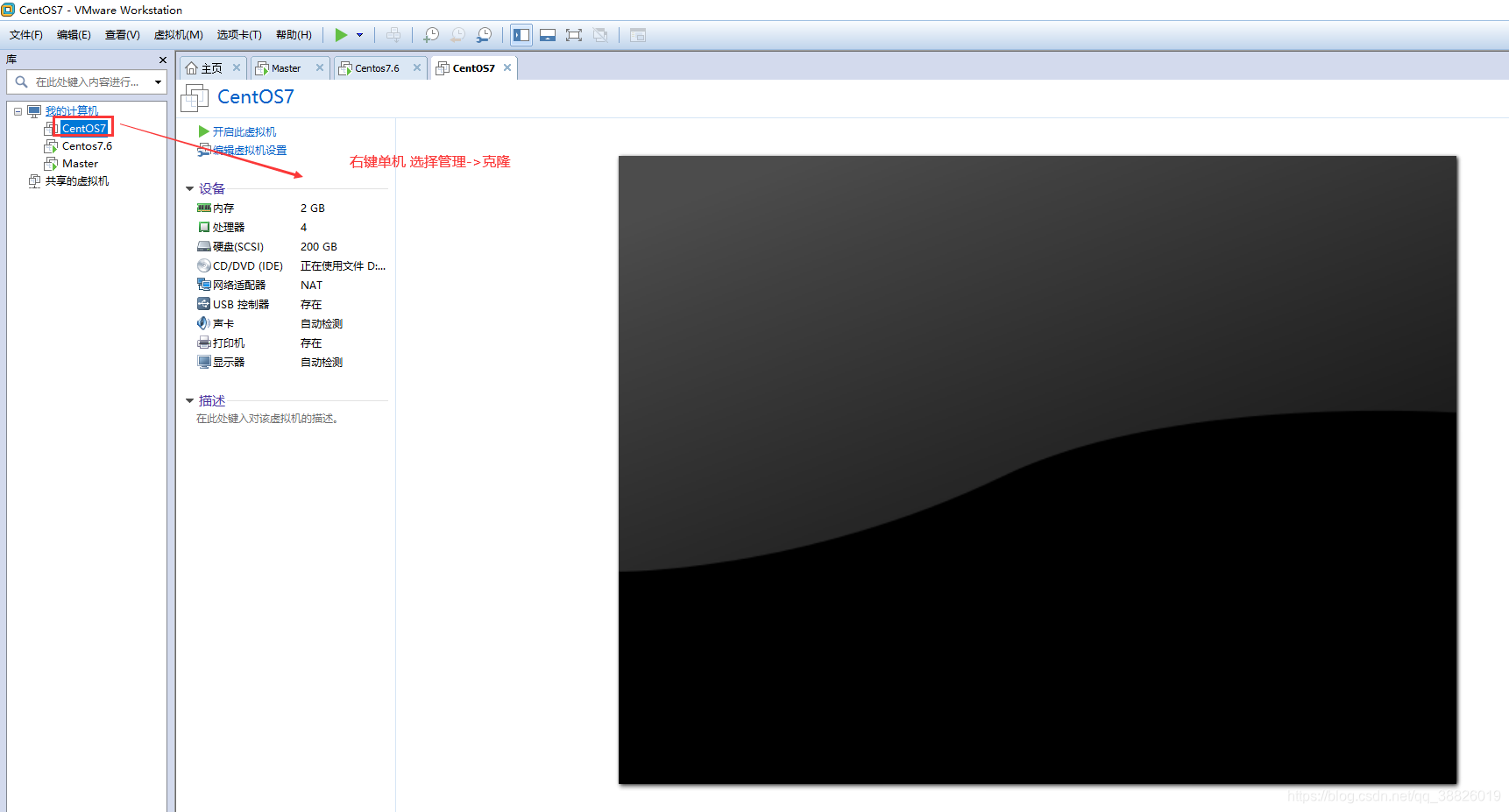
Task: Select 我的计算机 in the library tree
Action: click(x=71, y=111)
